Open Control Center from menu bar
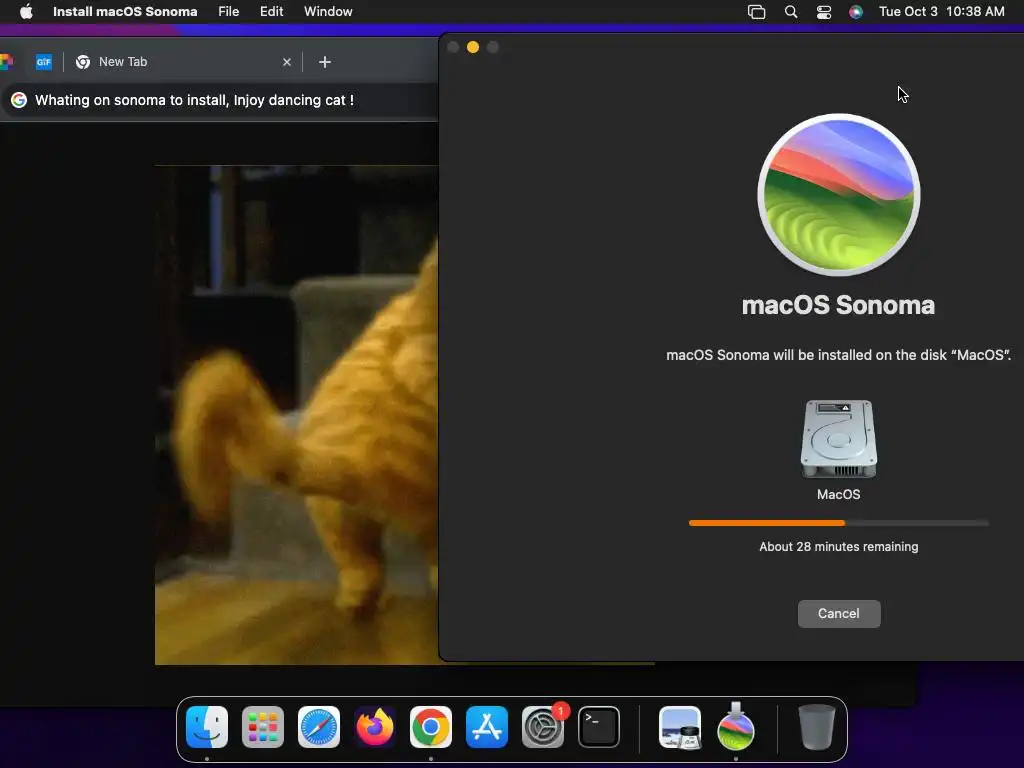Screen dimensions: 1024x768 point(824,11)
